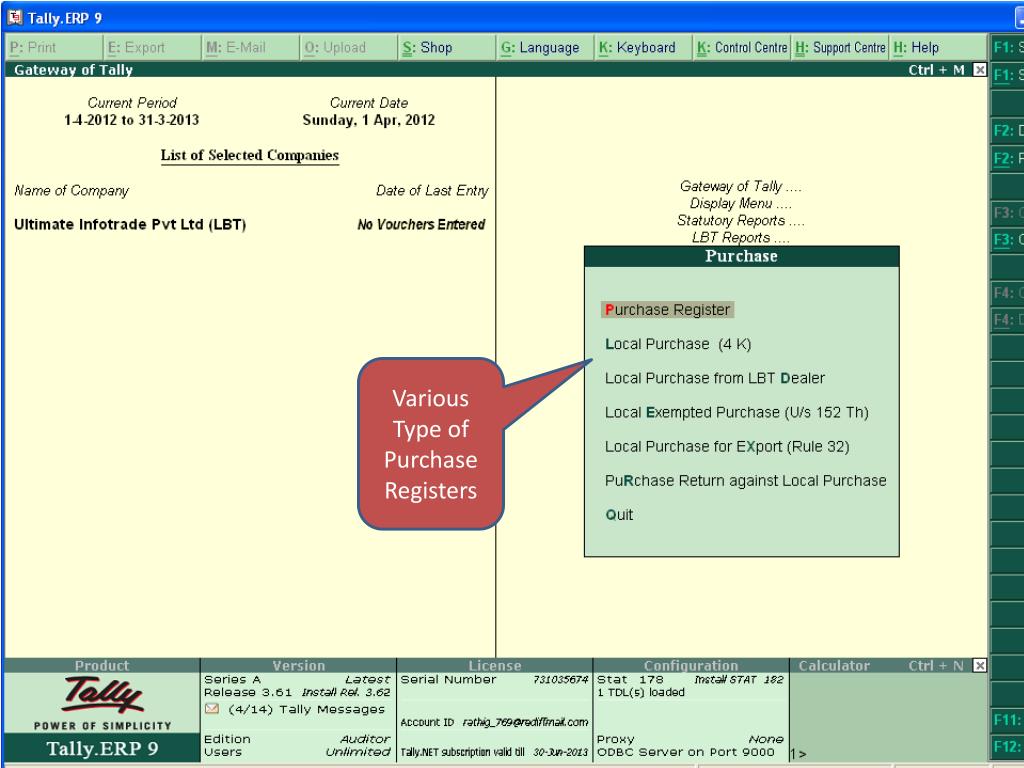Quit the Purchase menu
This screenshot has width=1024, height=768.
tap(619, 515)
